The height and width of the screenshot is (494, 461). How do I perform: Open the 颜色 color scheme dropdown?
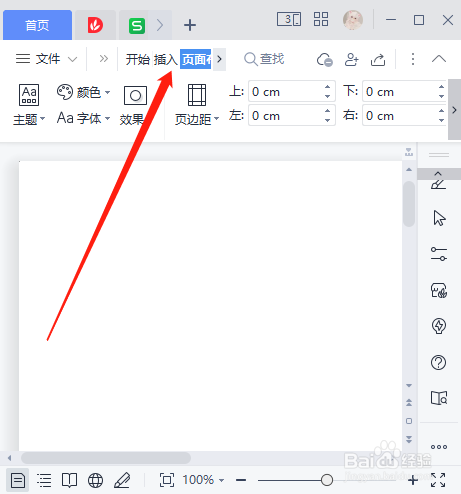pyautogui.click(x=83, y=92)
